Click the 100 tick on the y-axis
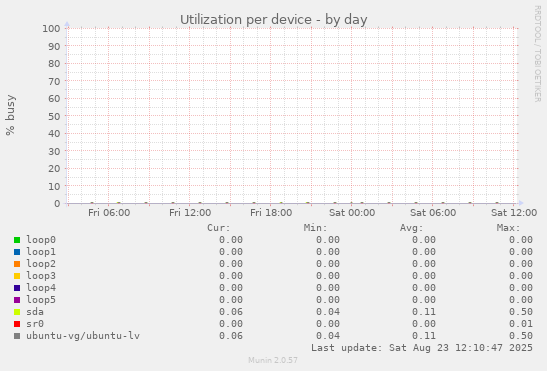 click(x=51, y=28)
